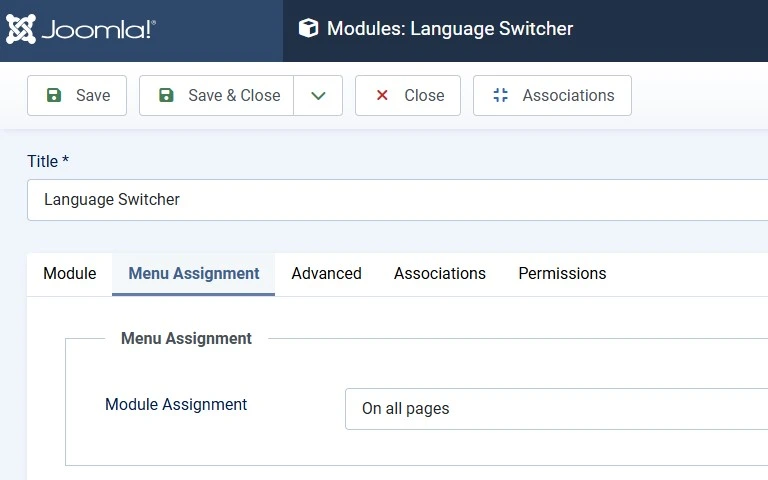768x480 pixels.
Task: Go to the Associations tab
Action: pos(440,274)
